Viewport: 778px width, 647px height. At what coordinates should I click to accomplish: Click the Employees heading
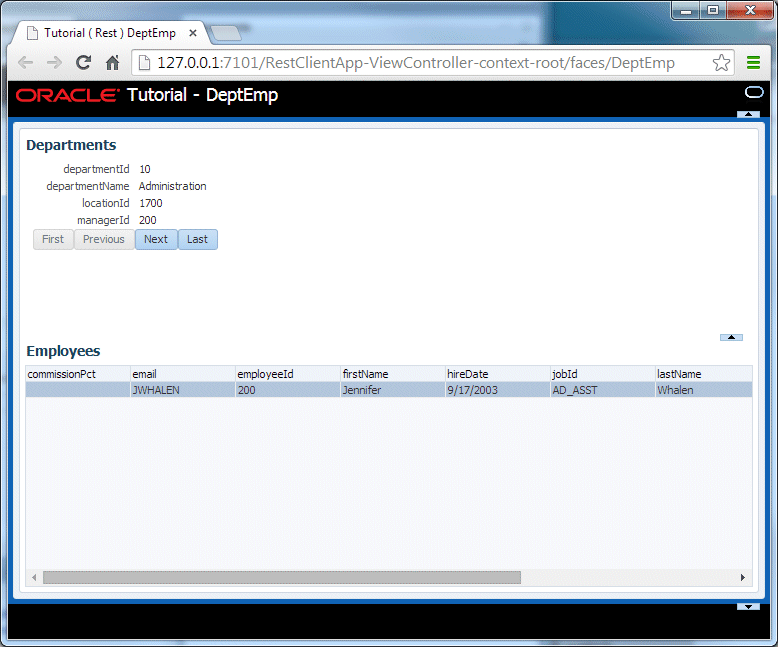pyautogui.click(x=63, y=351)
